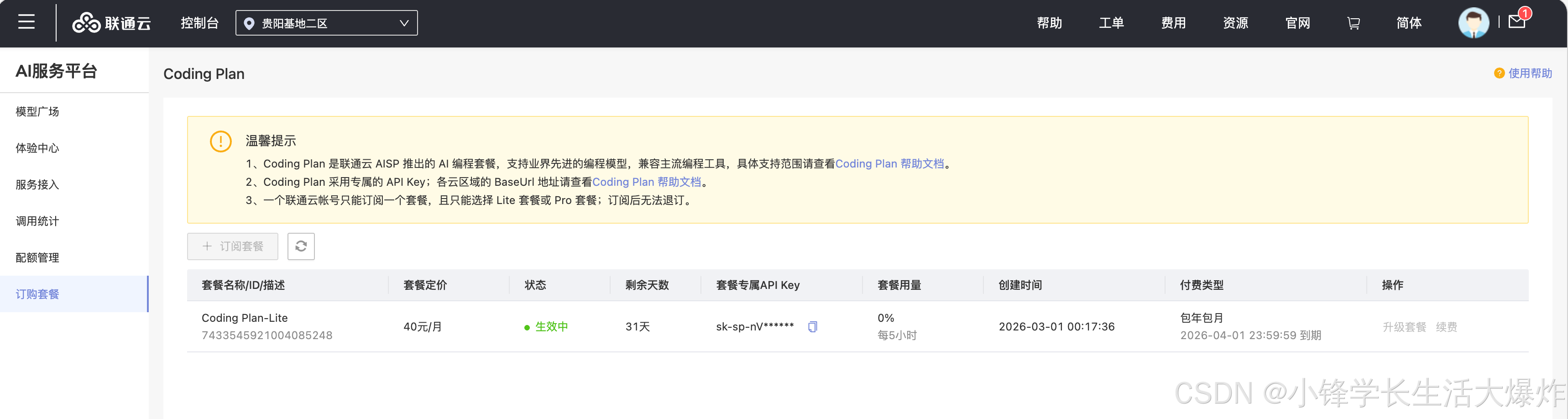This screenshot has height=419, width=1568.
Task: Open the 官网 link in header
Action: point(1298,23)
